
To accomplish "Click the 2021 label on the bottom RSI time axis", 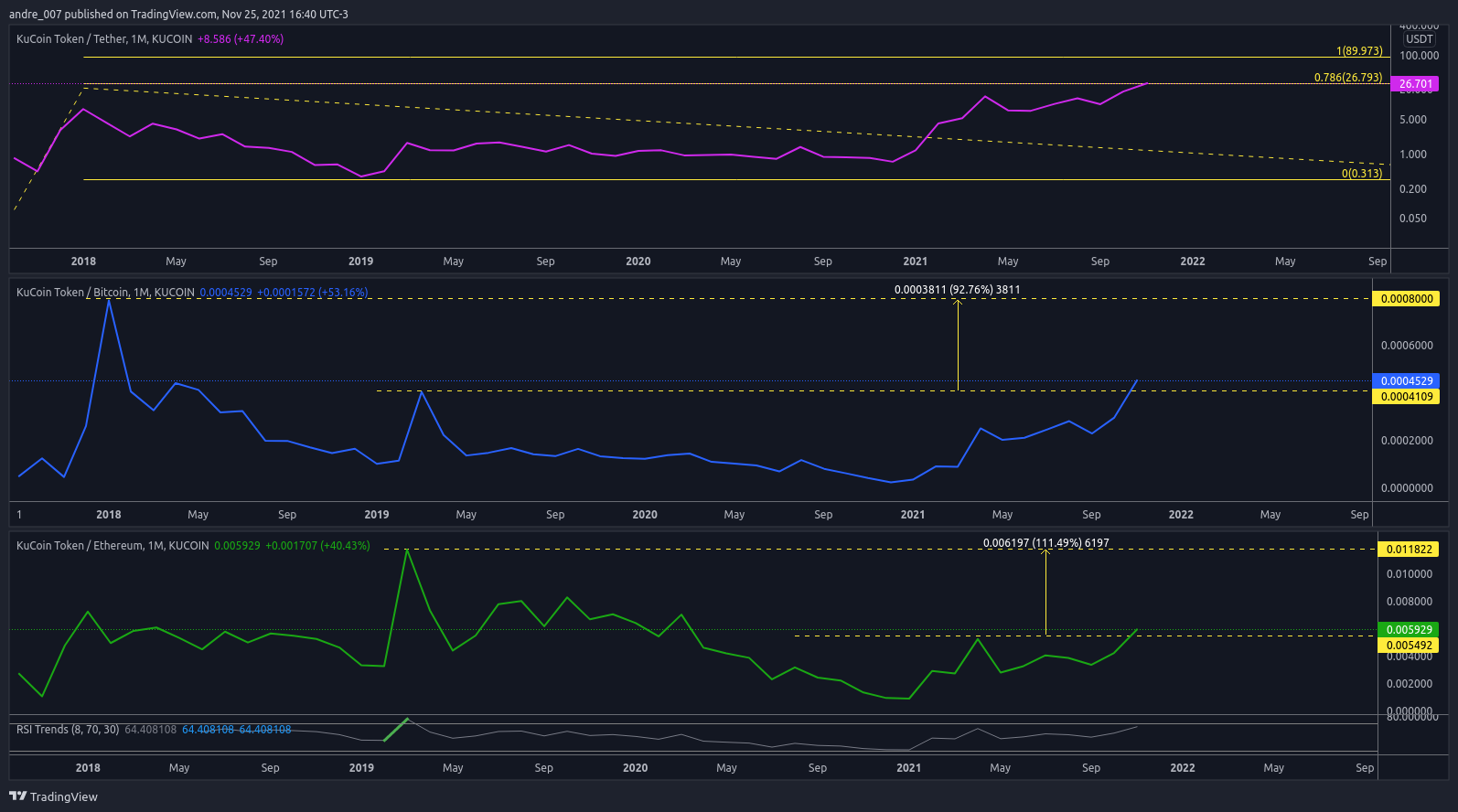I will (x=909, y=768).
